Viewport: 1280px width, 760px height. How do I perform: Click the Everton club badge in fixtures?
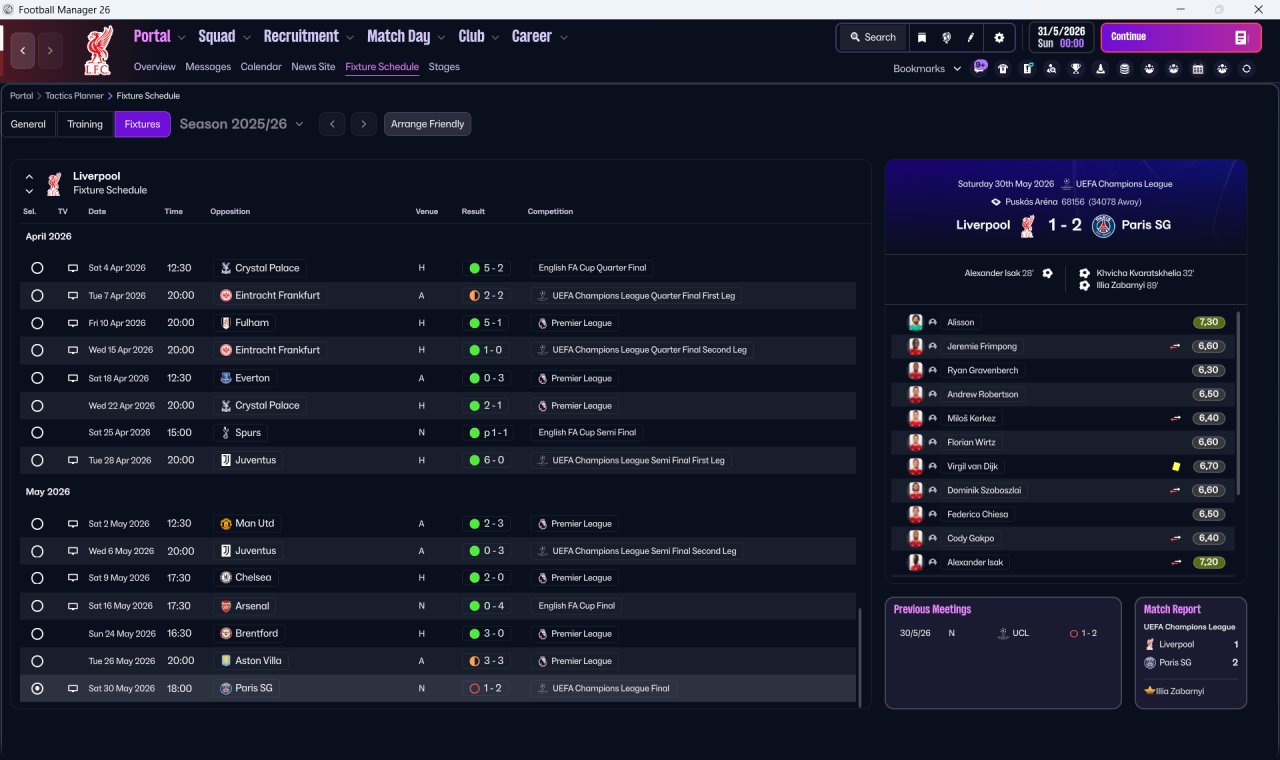226,378
